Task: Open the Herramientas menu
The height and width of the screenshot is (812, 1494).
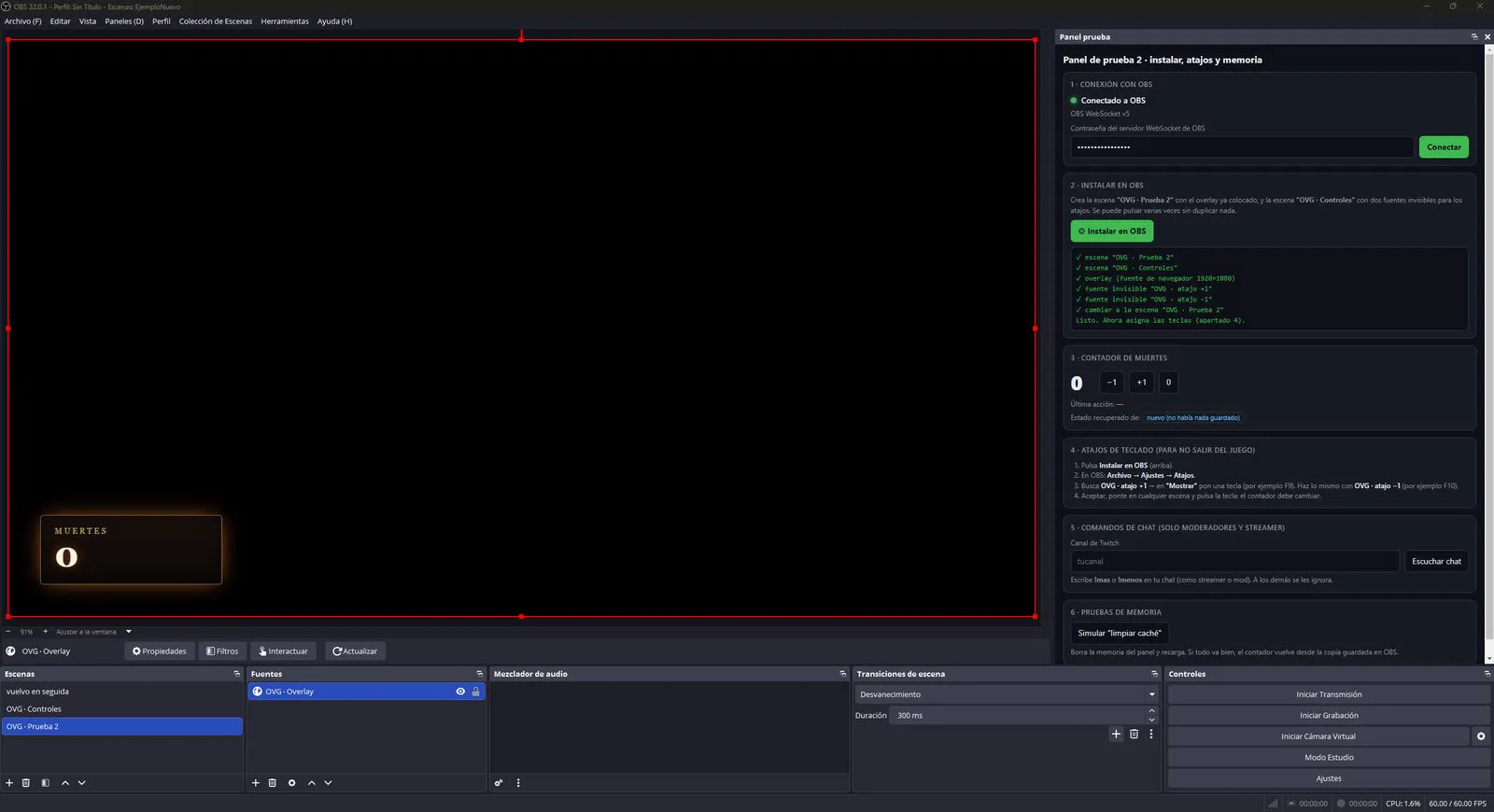Action: click(x=285, y=21)
